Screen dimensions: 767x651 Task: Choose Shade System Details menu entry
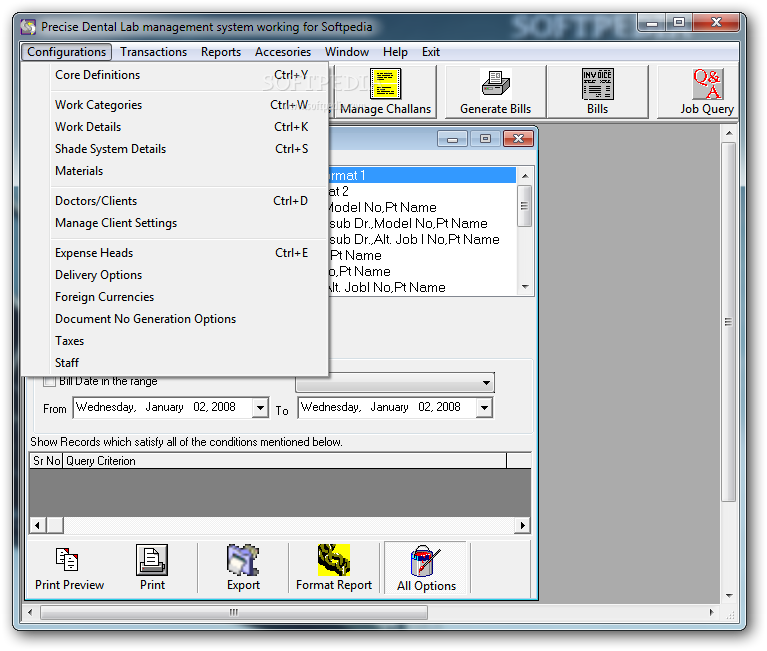pyautogui.click(x=175, y=149)
